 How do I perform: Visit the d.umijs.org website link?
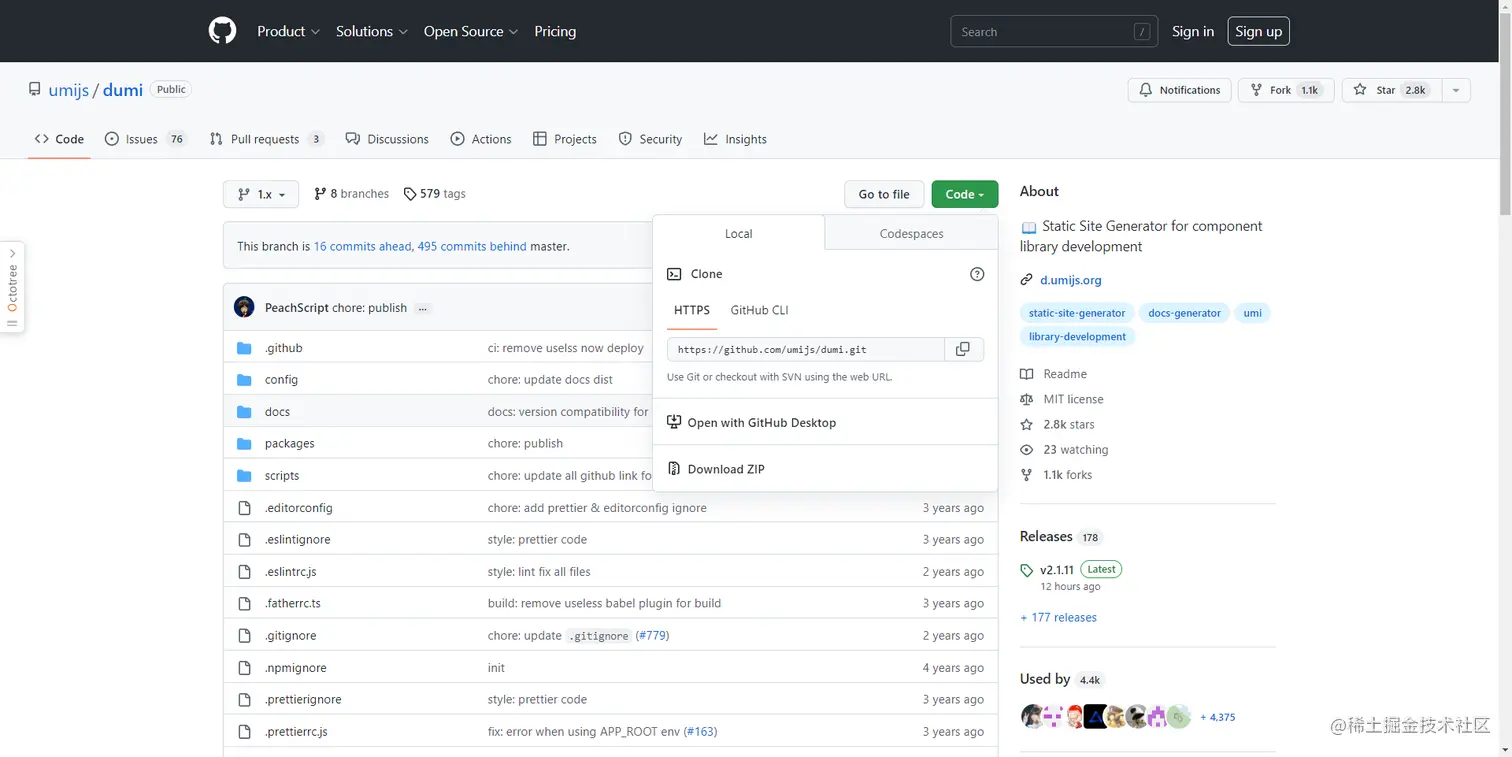(1070, 280)
